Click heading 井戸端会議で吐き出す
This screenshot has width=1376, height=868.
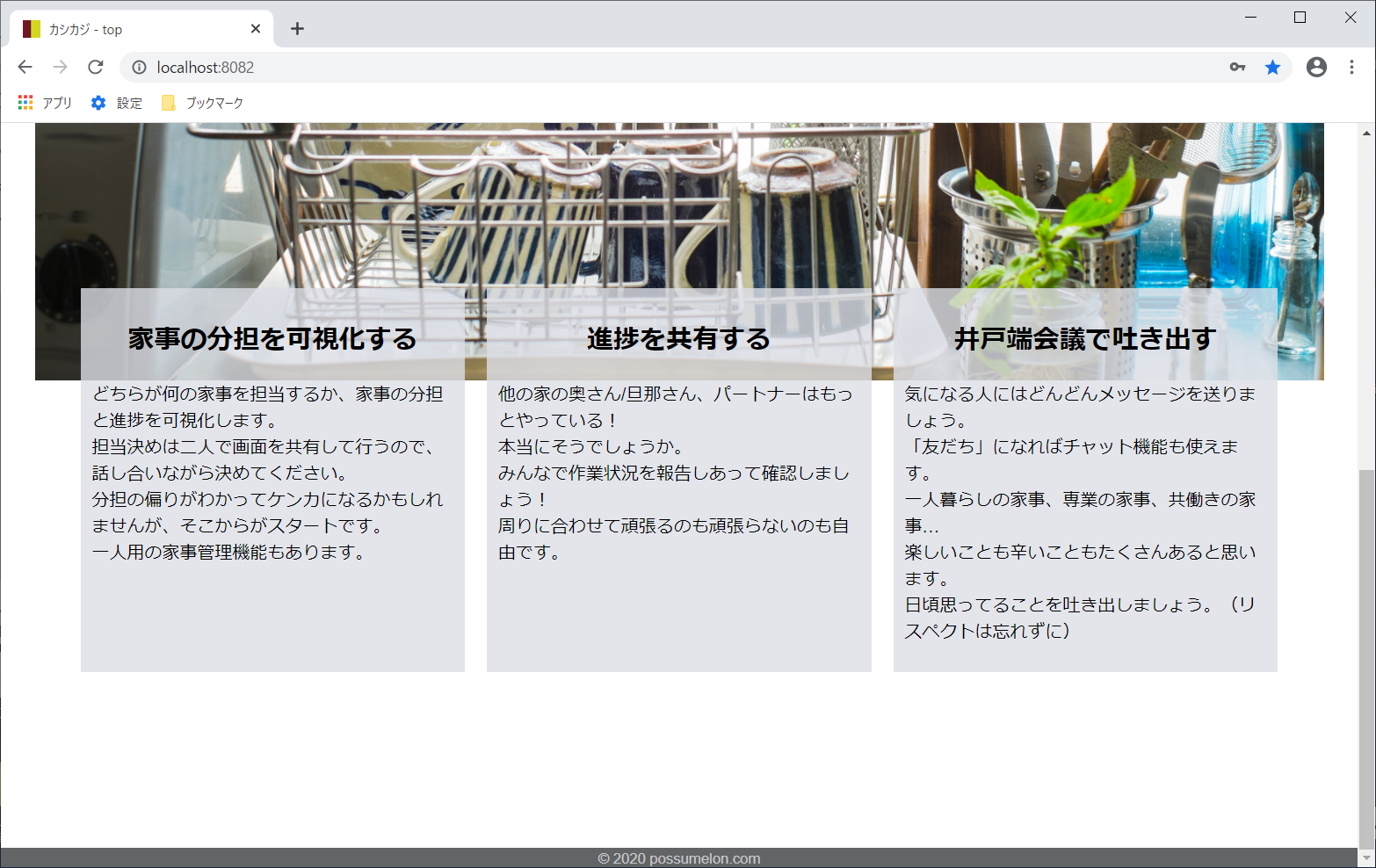pos(1085,338)
